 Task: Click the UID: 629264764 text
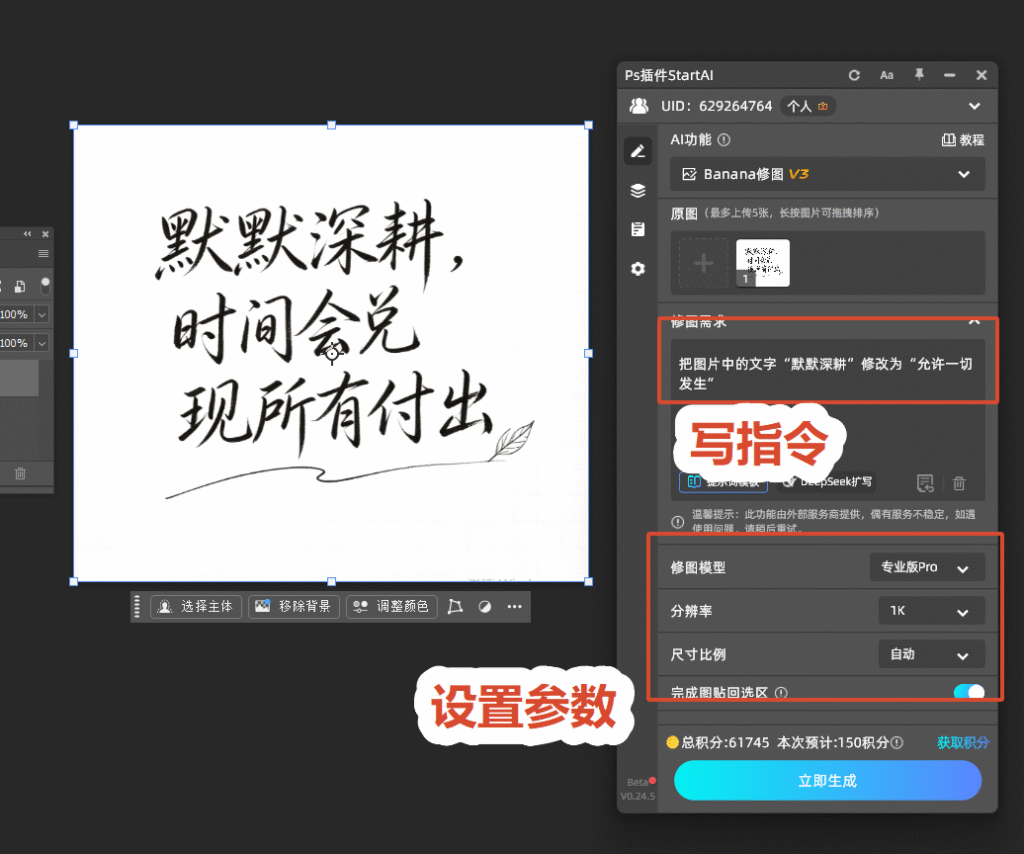(x=716, y=106)
